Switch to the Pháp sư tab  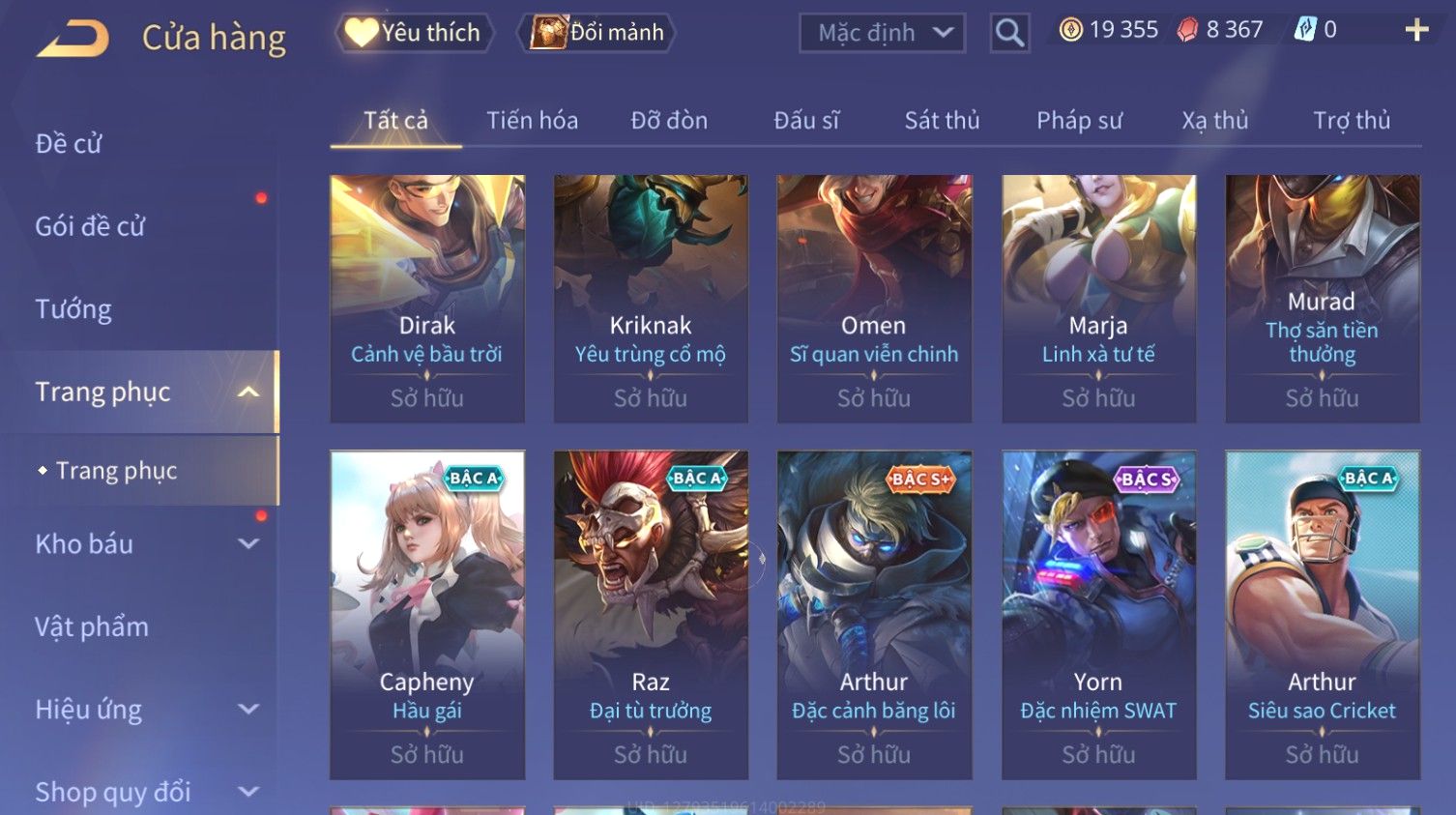click(x=1079, y=120)
